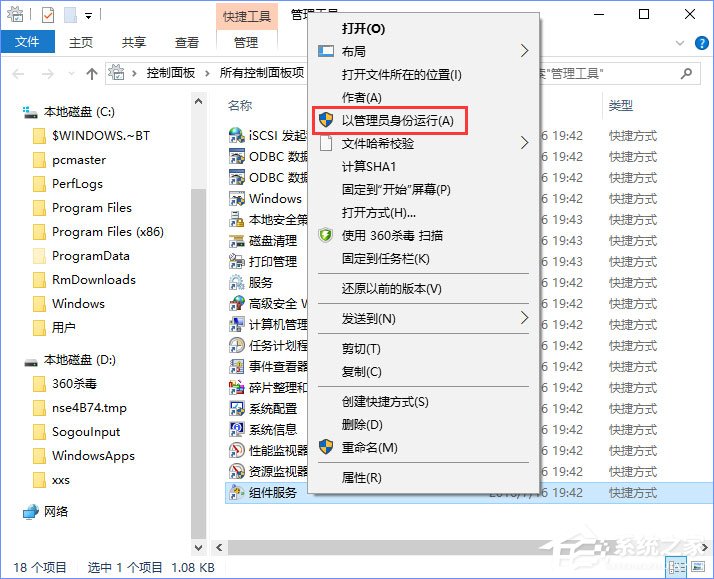Screen dimensions: 714x579
Task: Click the 布局 layout icon in menu
Action: (x=326, y=51)
